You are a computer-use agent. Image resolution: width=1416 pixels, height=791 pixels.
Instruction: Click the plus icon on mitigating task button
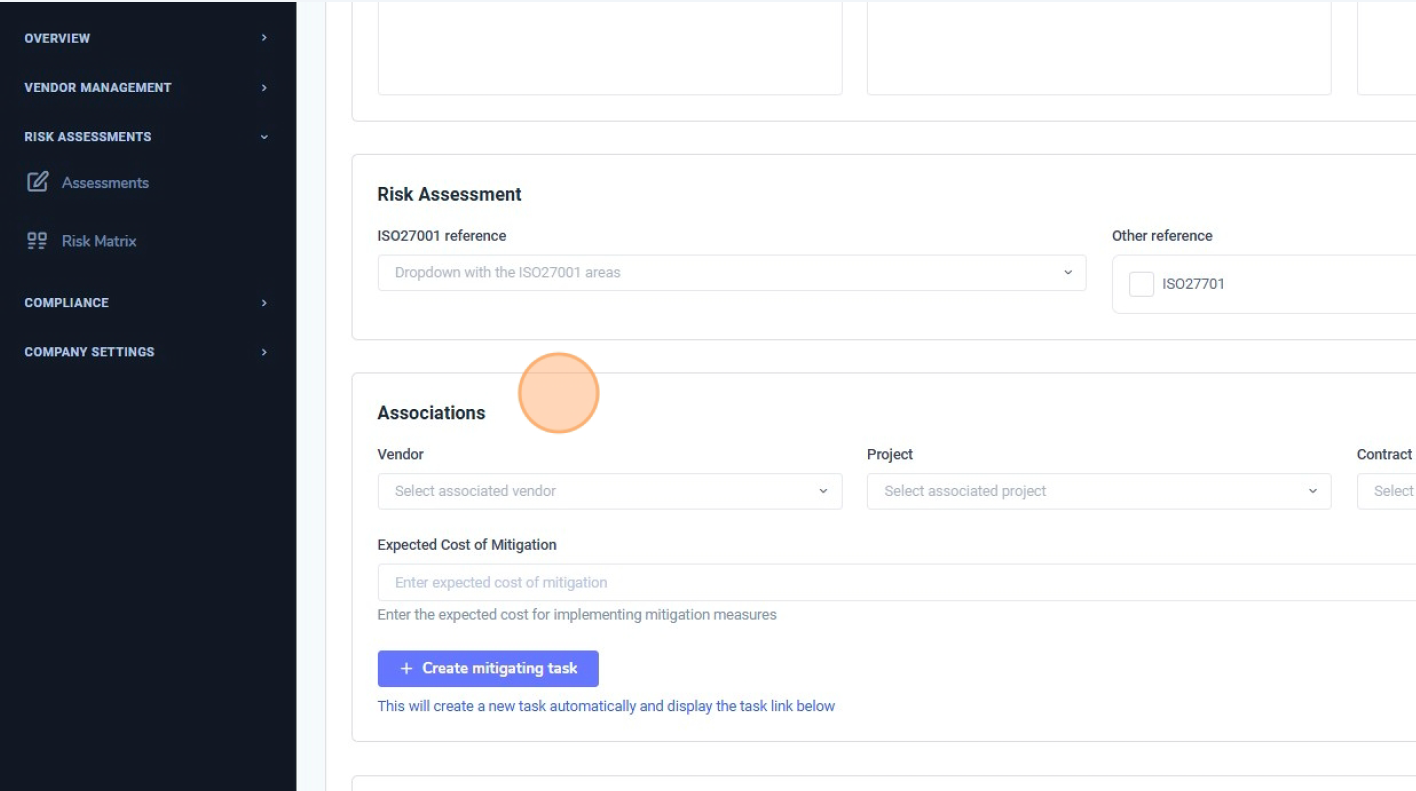tap(405, 668)
